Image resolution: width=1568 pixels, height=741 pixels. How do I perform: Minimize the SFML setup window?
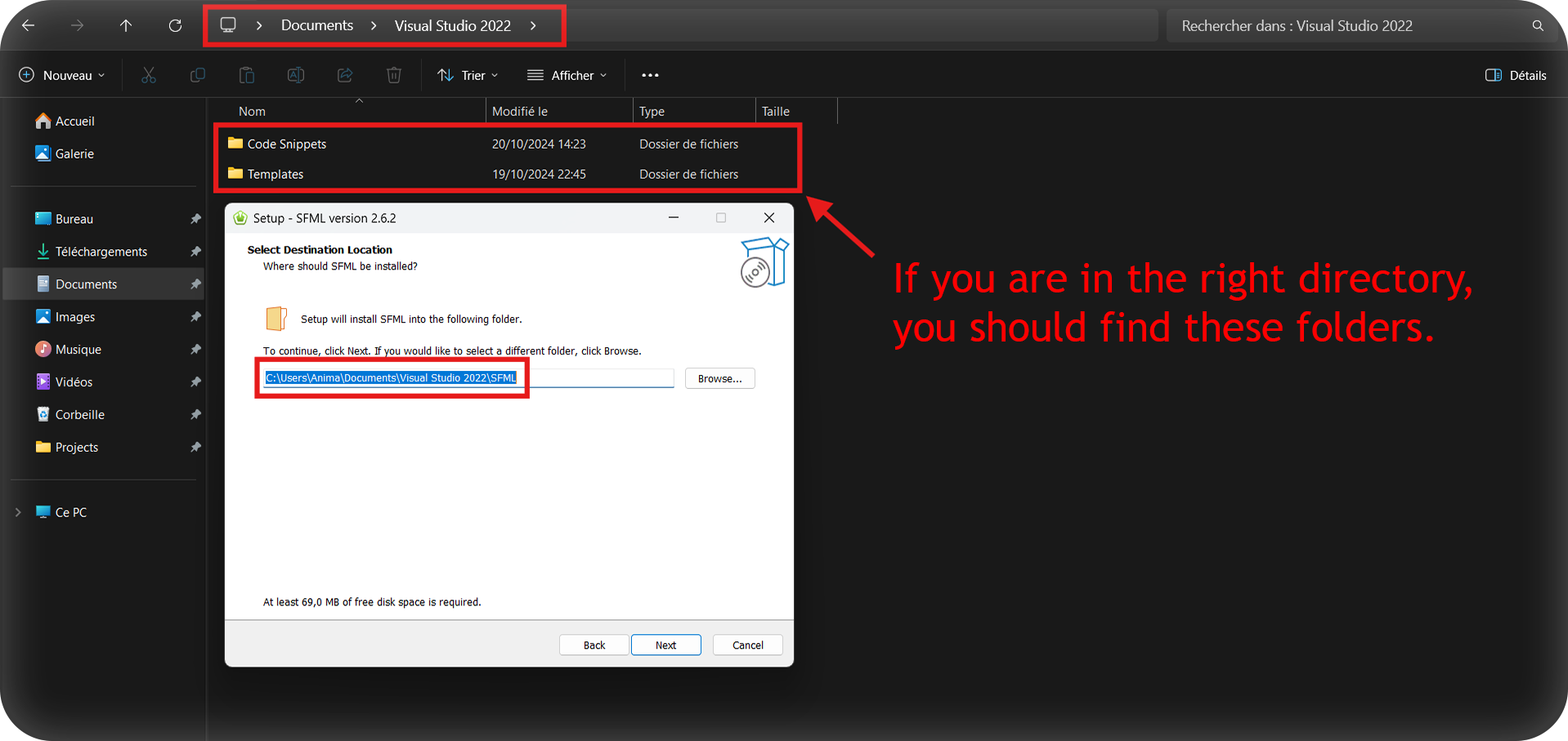pyautogui.click(x=674, y=217)
